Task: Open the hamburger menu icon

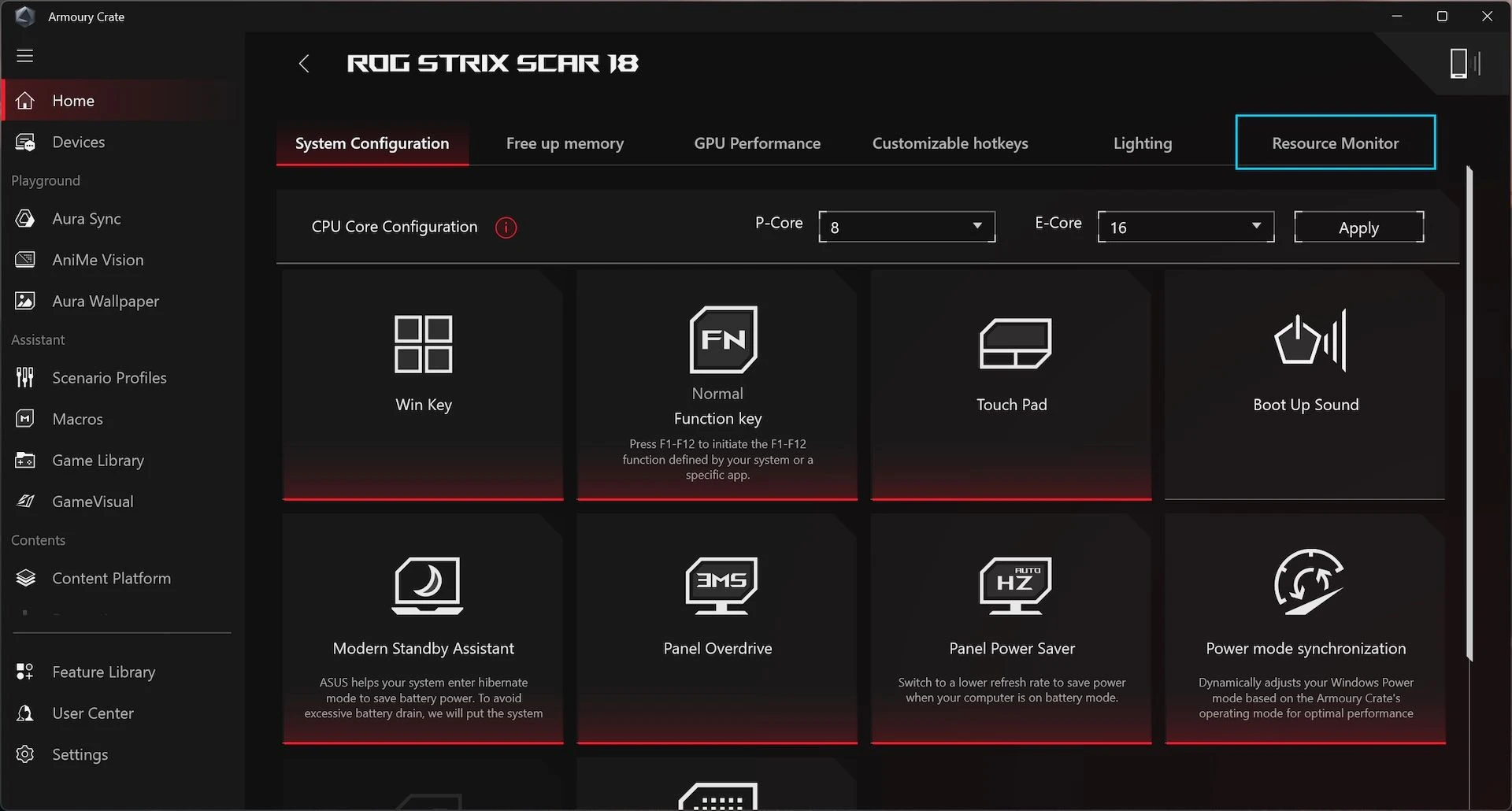Action: (x=25, y=56)
